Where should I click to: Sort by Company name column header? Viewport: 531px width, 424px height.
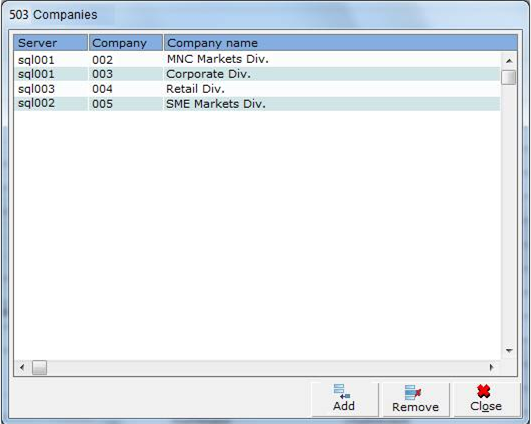point(340,43)
